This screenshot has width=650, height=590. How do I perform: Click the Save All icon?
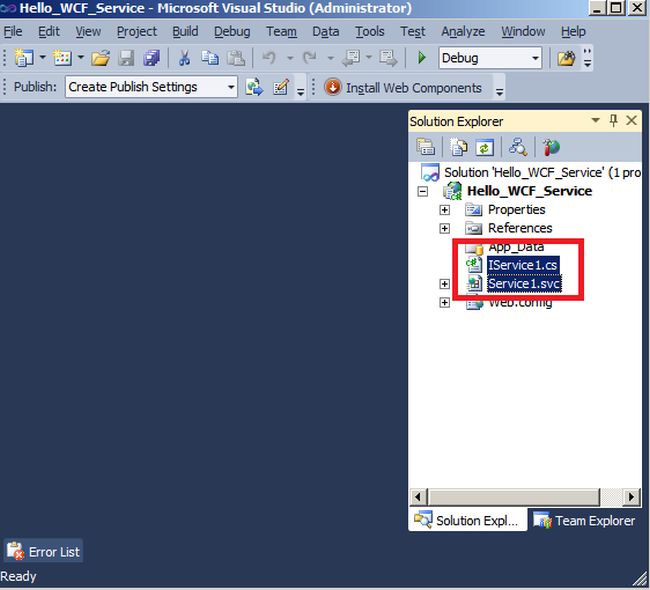click(x=151, y=58)
